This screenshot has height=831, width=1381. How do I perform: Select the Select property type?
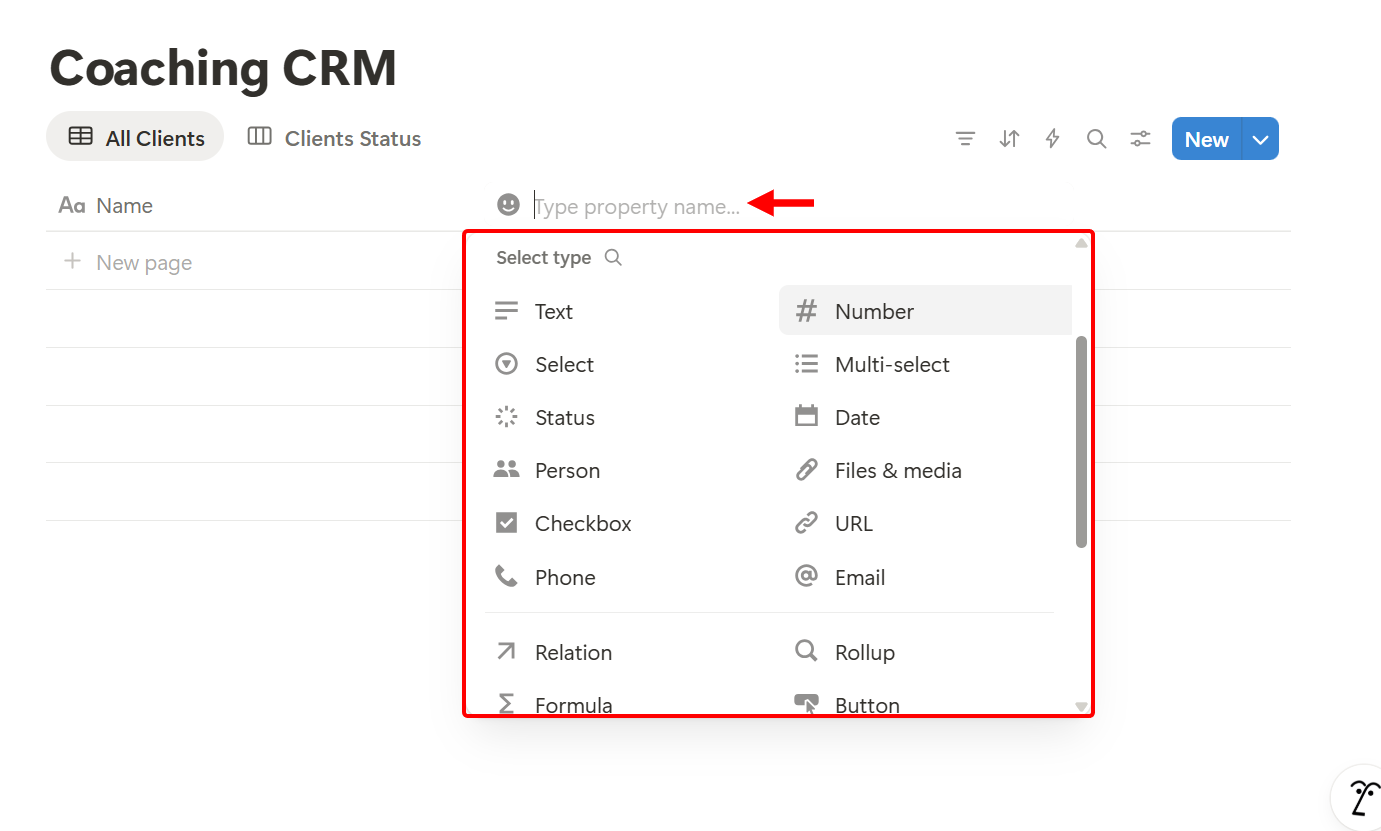pyautogui.click(x=565, y=364)
